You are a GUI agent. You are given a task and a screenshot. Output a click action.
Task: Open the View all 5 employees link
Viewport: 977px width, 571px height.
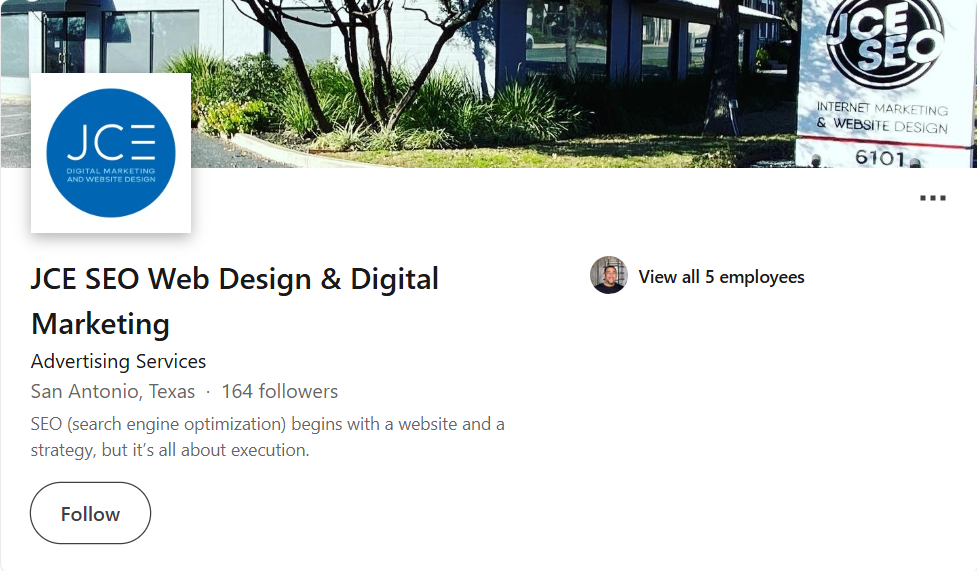(721, 277)
